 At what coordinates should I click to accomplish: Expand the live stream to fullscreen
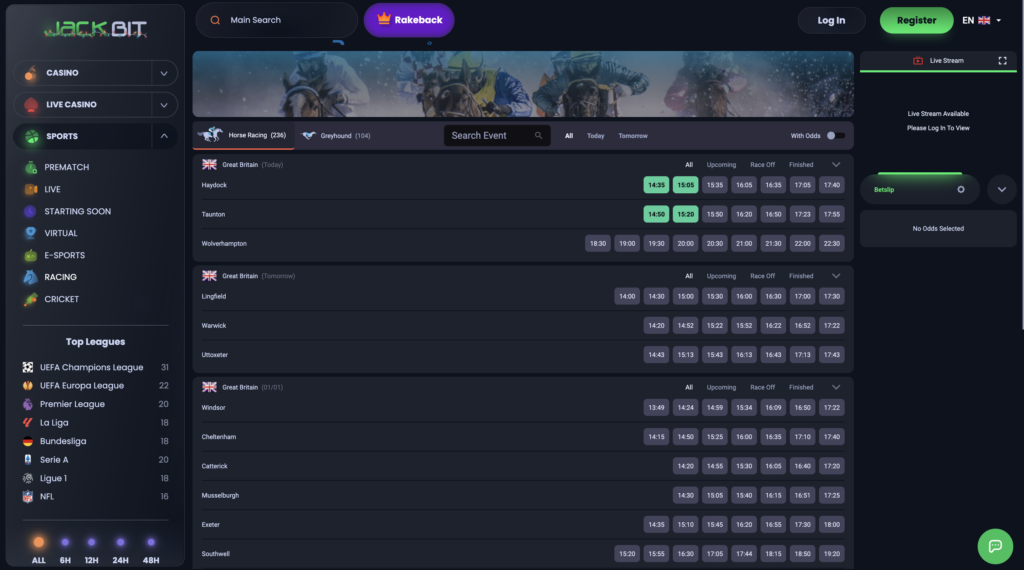point(1002,61)
